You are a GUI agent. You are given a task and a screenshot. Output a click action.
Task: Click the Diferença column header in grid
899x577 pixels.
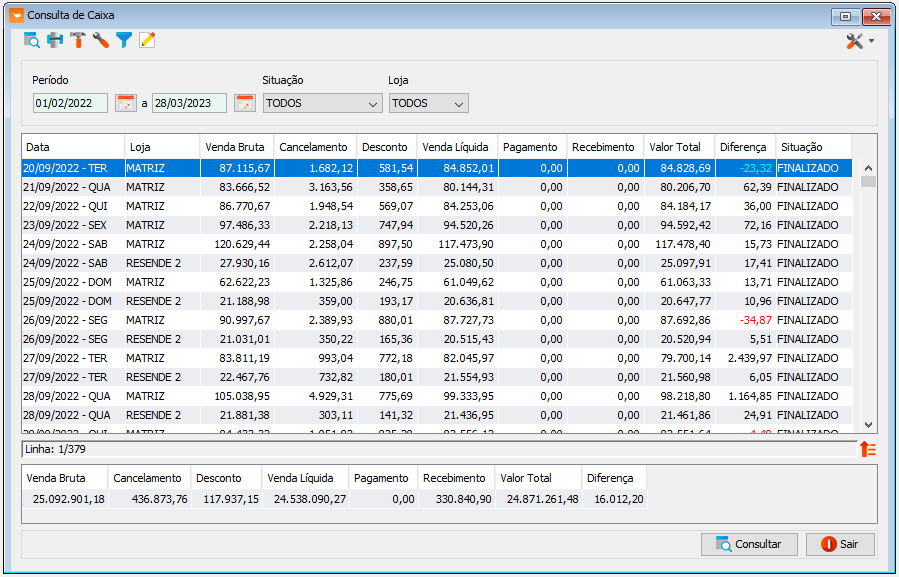pyautogui.click(x=742, y=147)
